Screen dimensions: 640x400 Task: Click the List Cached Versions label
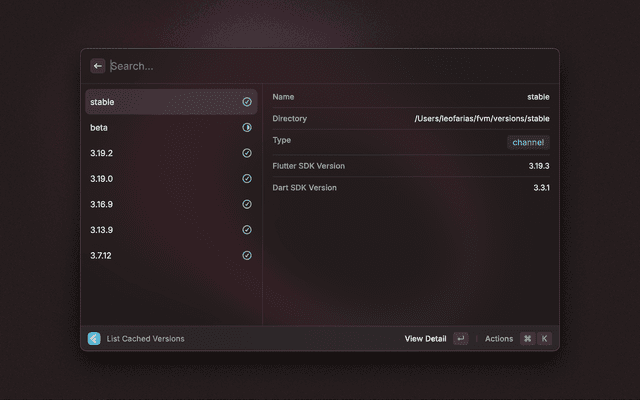pos(145,339)
